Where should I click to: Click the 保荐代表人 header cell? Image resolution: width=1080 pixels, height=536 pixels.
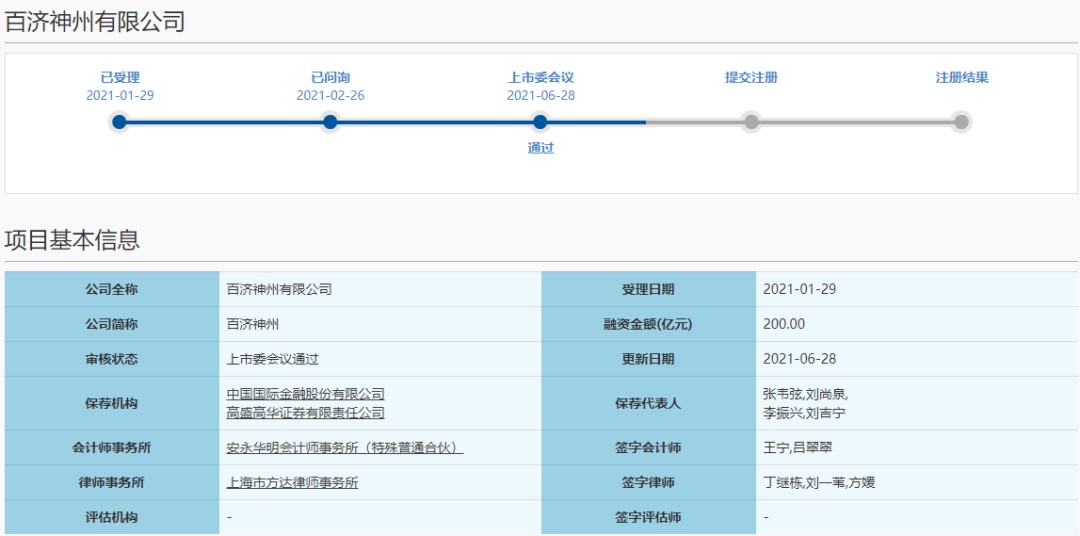click(x=648, y=403)
